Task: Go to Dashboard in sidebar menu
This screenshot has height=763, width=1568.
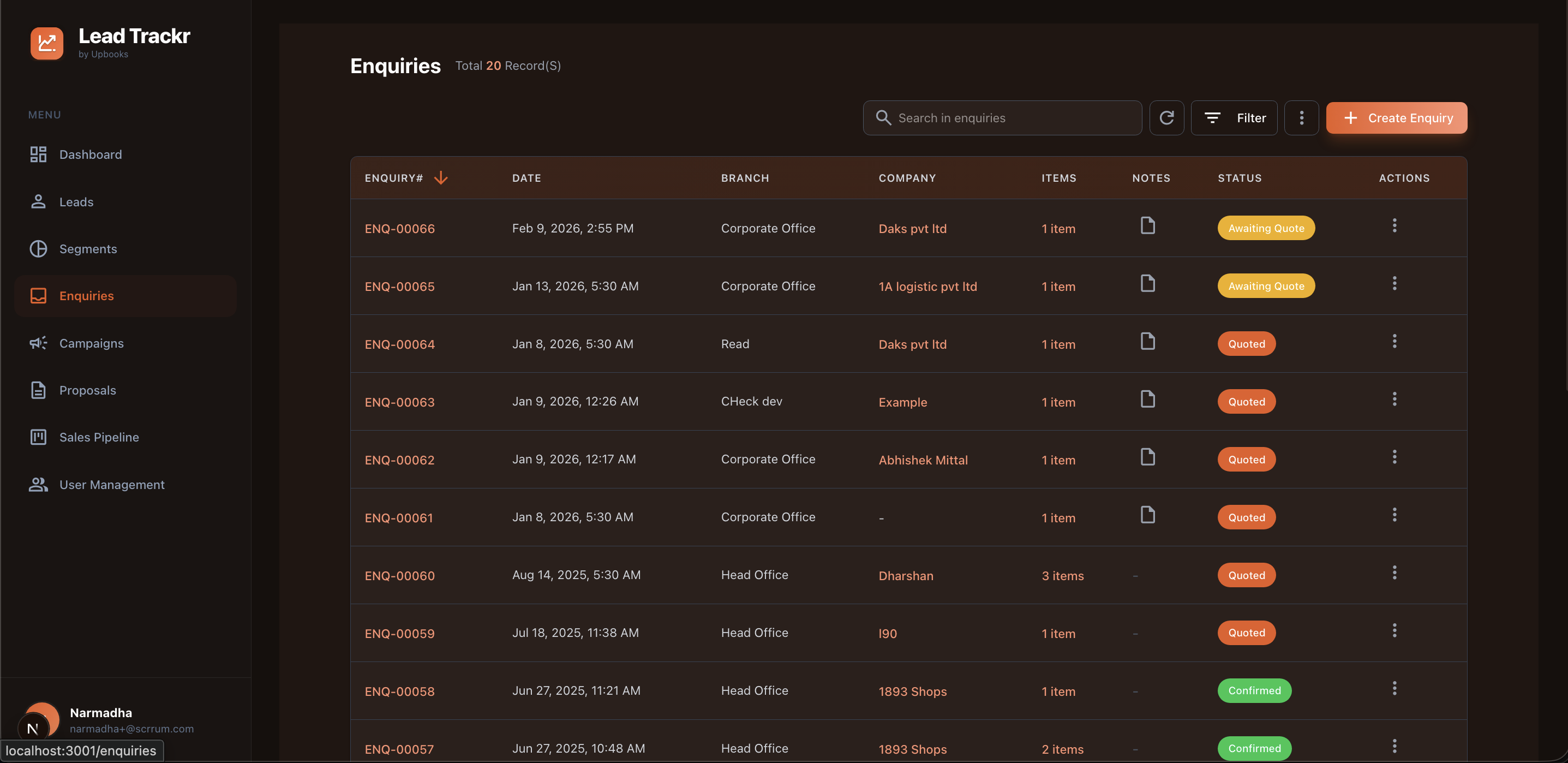Action: [x=90, y=154]
